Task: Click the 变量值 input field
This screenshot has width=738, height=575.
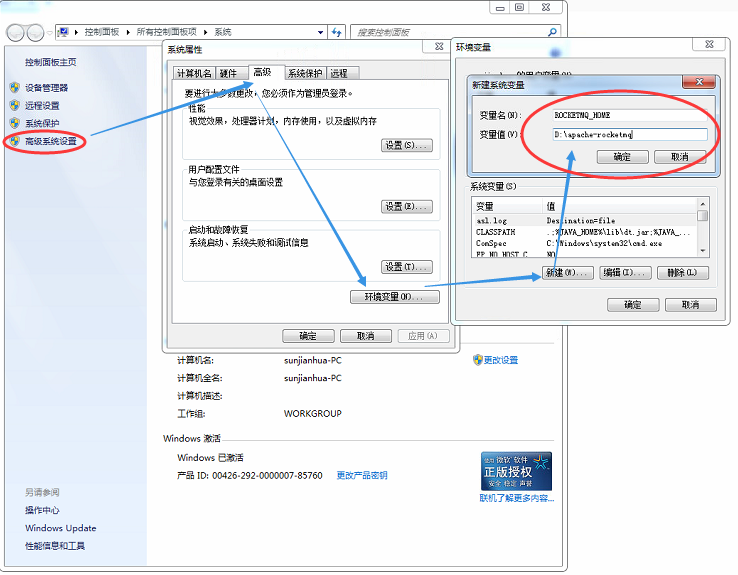Action: point(630,135)
